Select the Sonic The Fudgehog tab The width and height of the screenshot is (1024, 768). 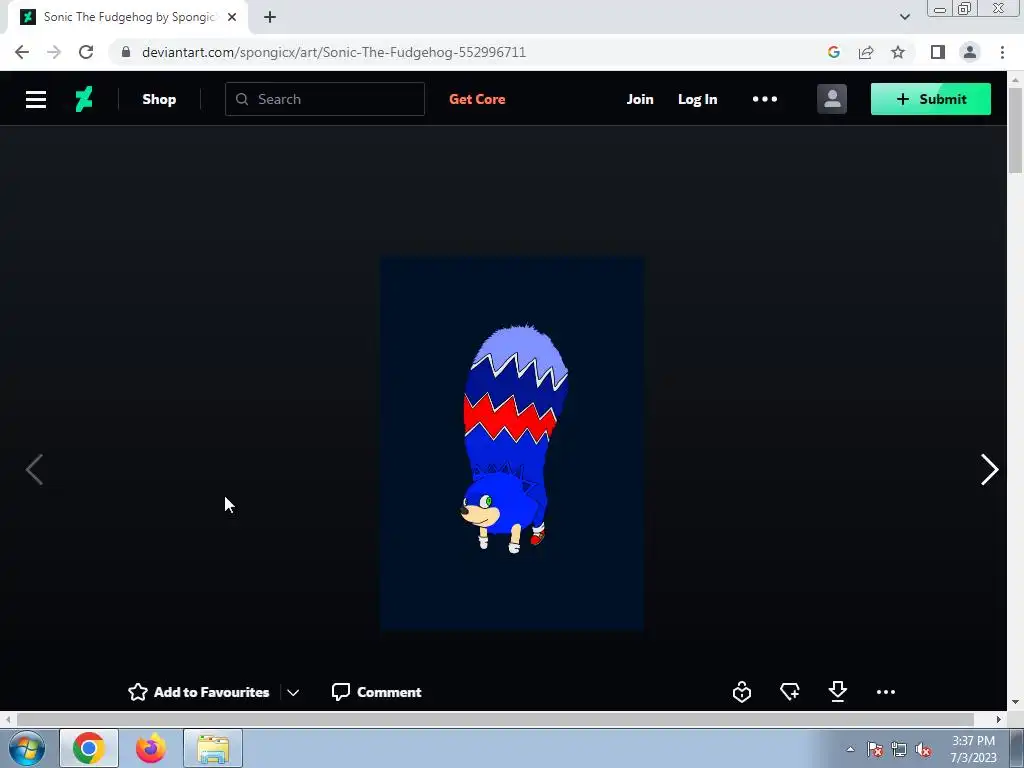pos(127,17)
